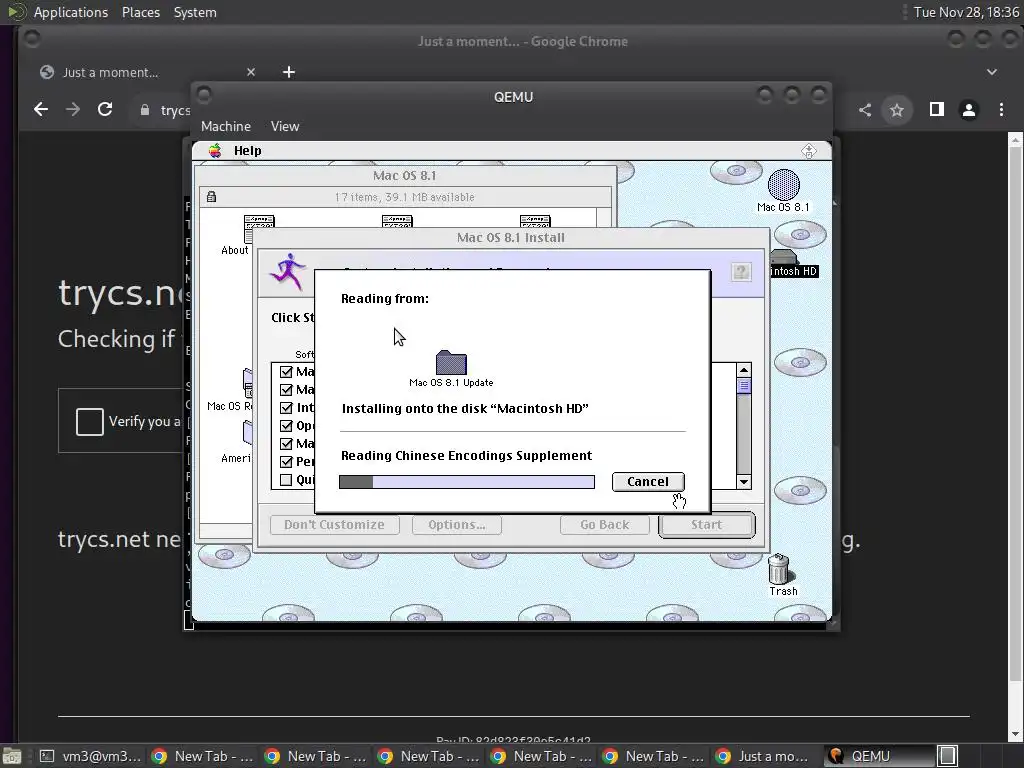Viewport: 1024px width, 768px height.
Task: Open the Places menu in top panel
Action: (x=141, y=12)
